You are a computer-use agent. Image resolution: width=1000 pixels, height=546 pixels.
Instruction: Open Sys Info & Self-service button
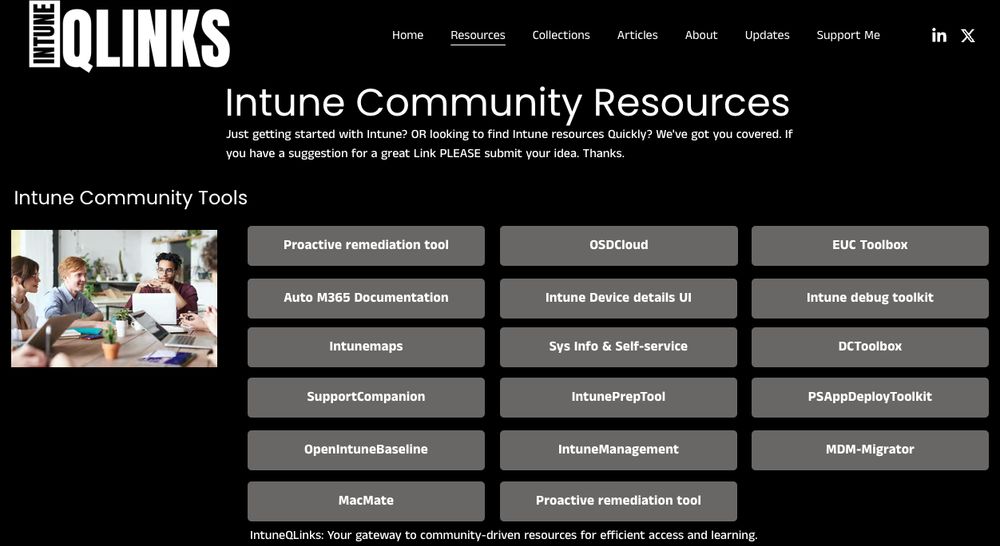[619, 347]
